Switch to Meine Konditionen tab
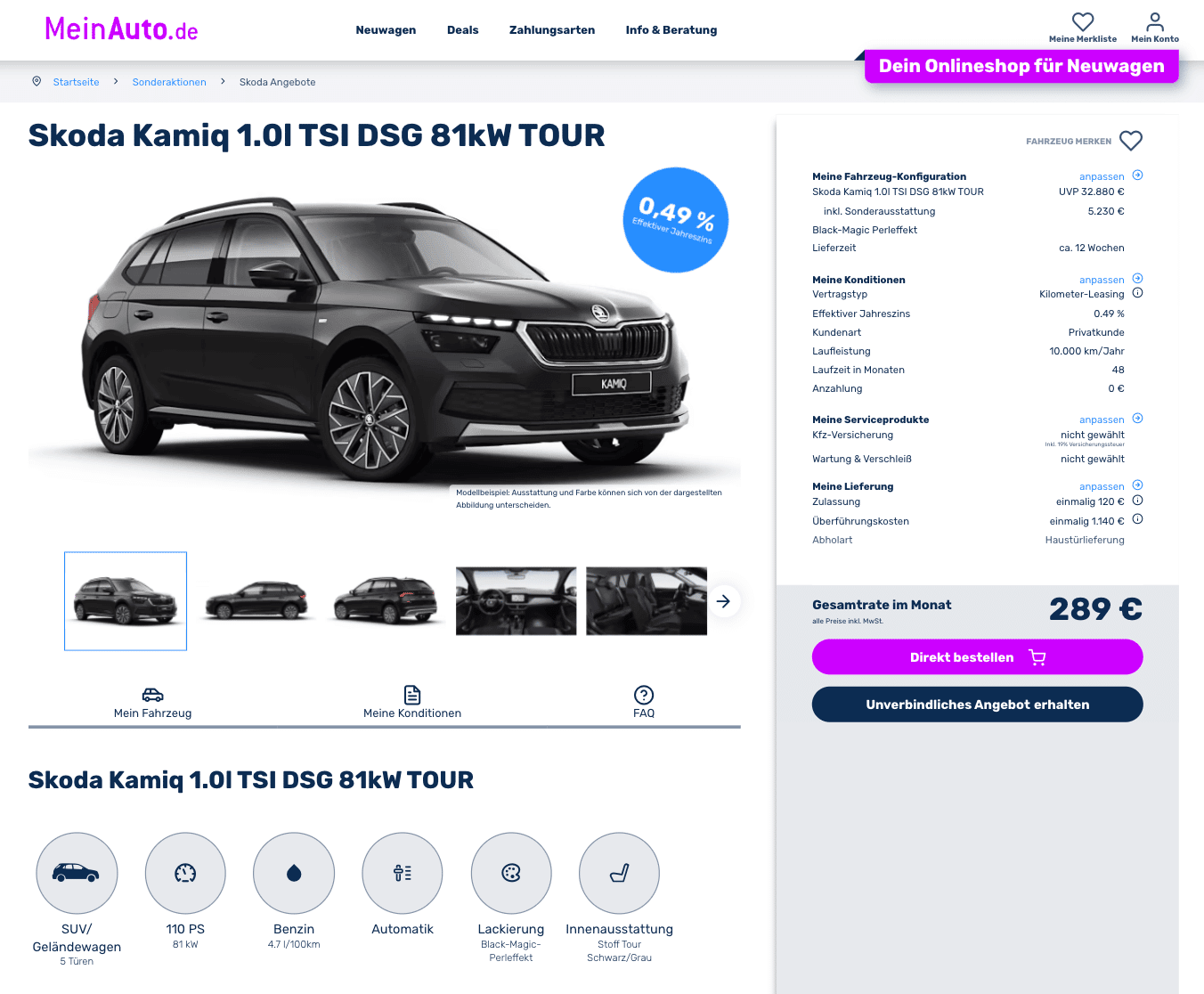1204x994 pixels. point(412,703)
